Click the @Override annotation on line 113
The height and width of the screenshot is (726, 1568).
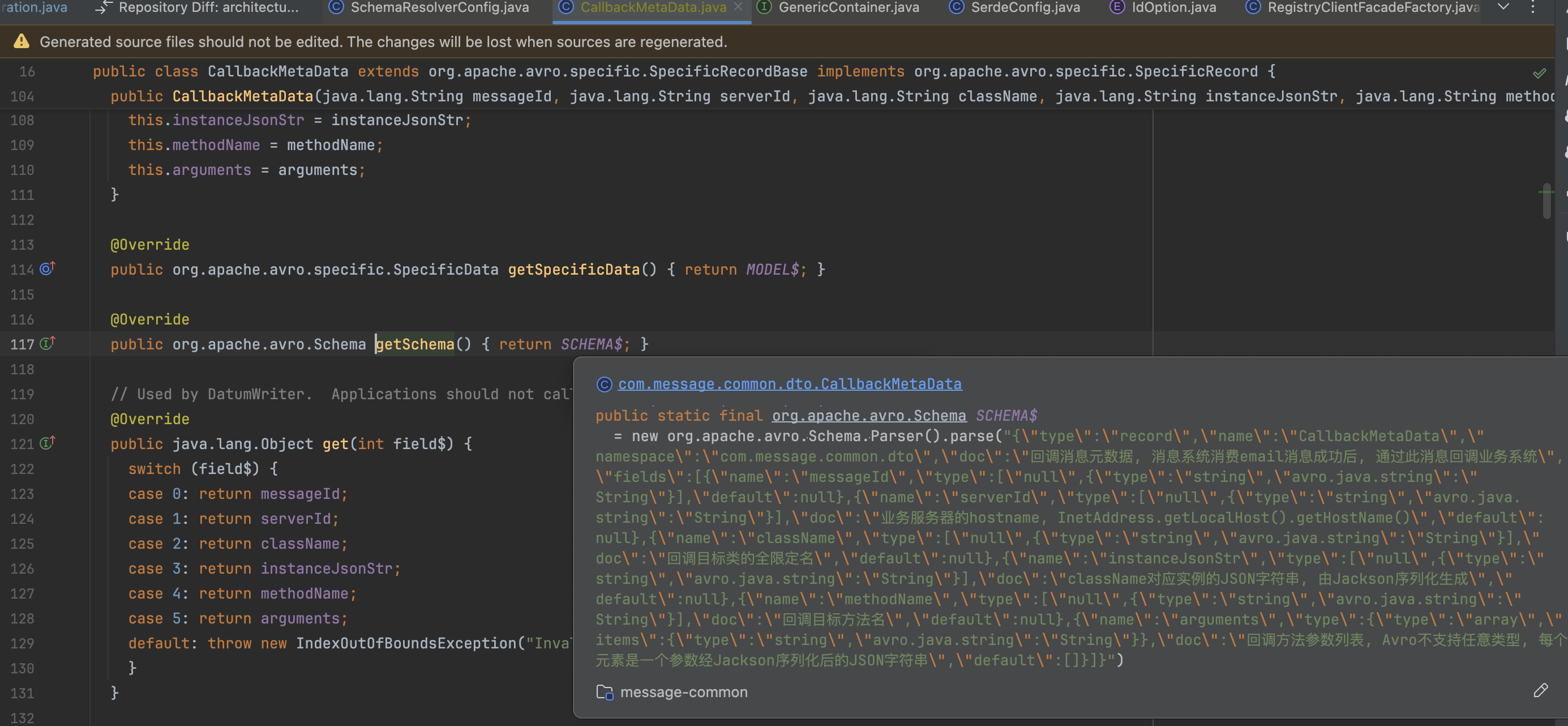pyautogui.click(x=150, y=244)
